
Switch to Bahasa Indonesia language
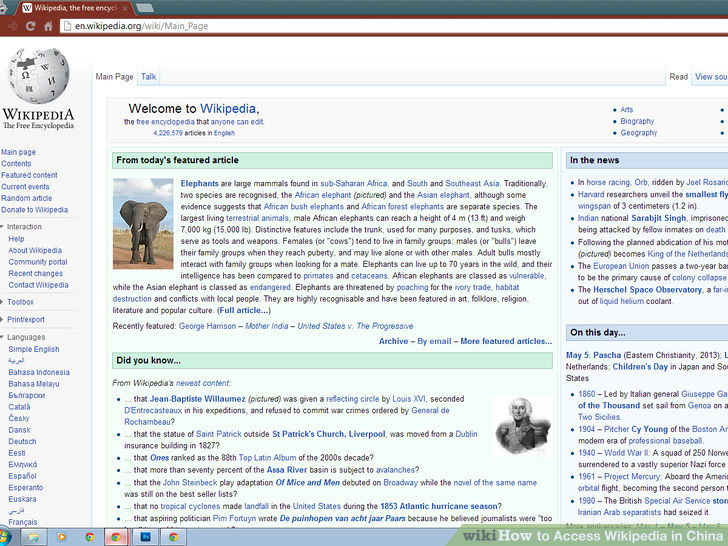[39, 372]
